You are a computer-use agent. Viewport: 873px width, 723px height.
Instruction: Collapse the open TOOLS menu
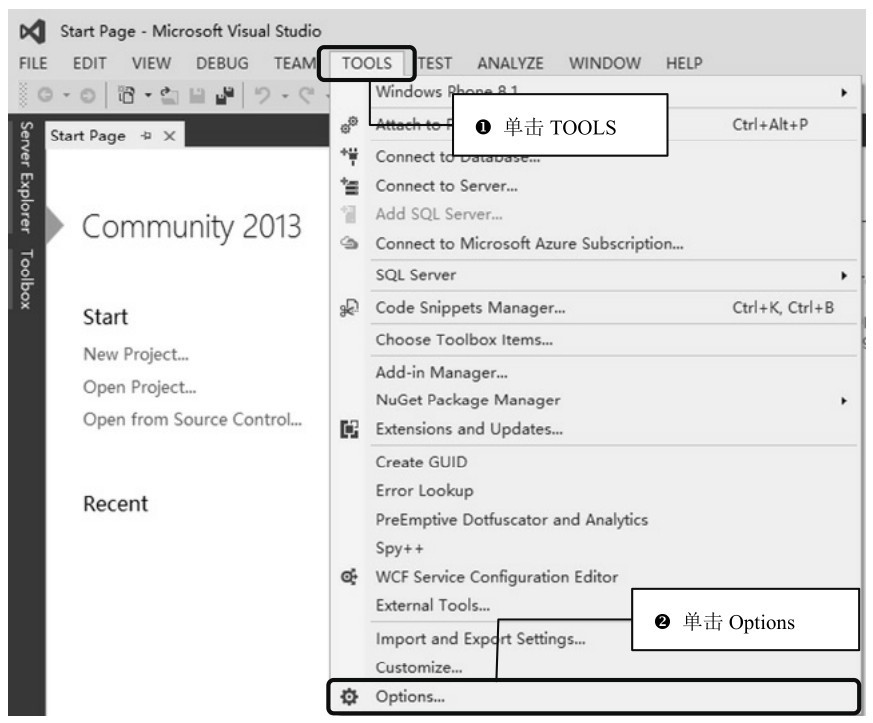click(367, 63)
